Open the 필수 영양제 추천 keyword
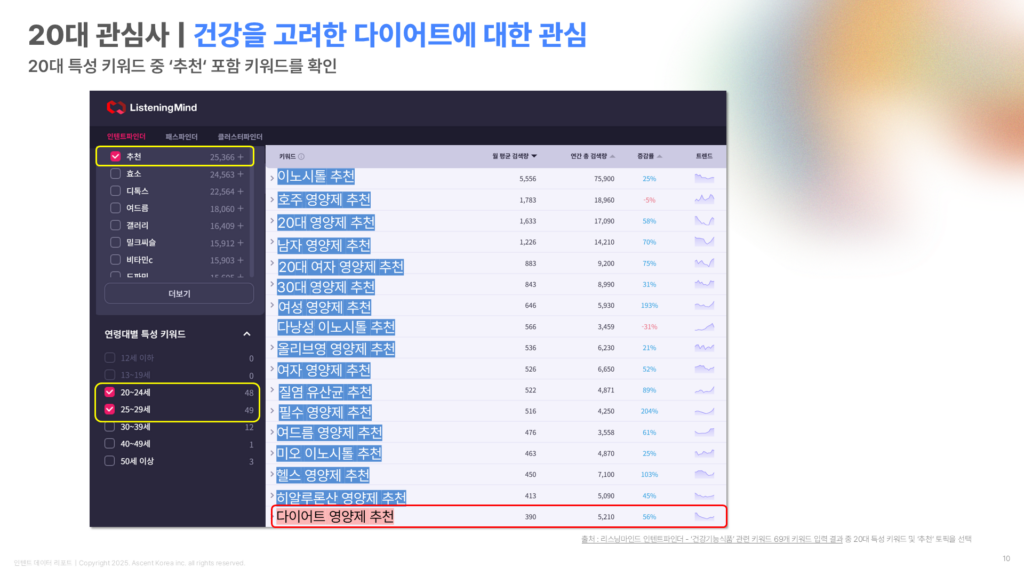This screenshot has width=1024, height=576. coord(325,413)
